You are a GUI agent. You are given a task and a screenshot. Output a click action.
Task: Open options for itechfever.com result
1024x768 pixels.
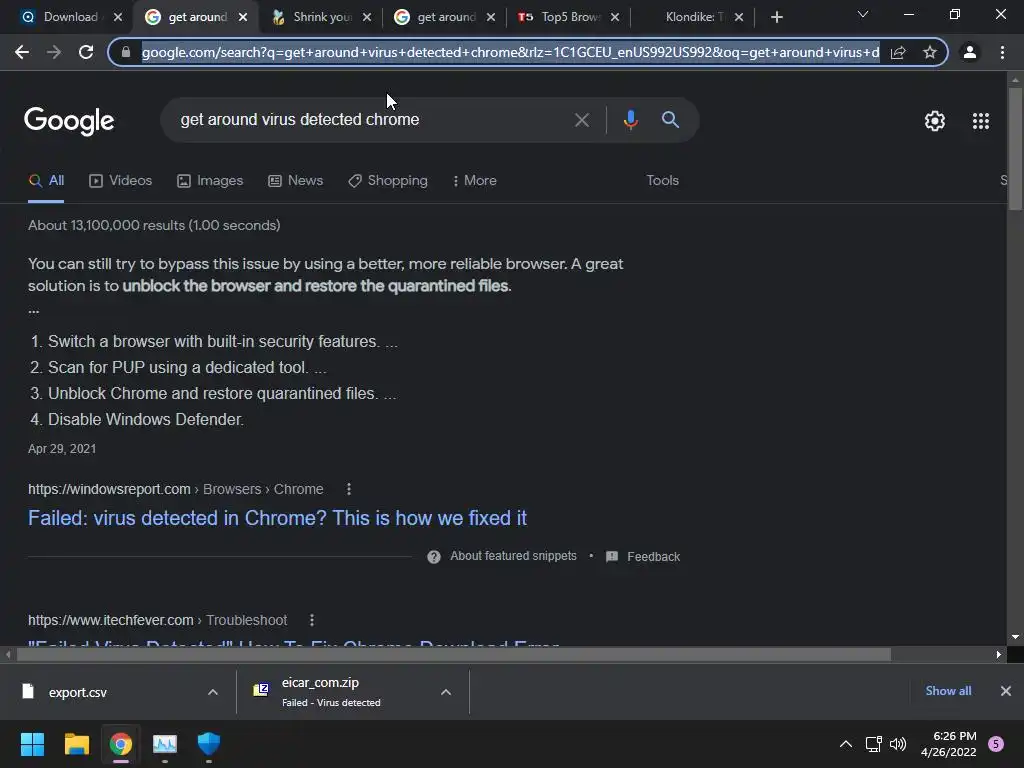click(312, 620)
